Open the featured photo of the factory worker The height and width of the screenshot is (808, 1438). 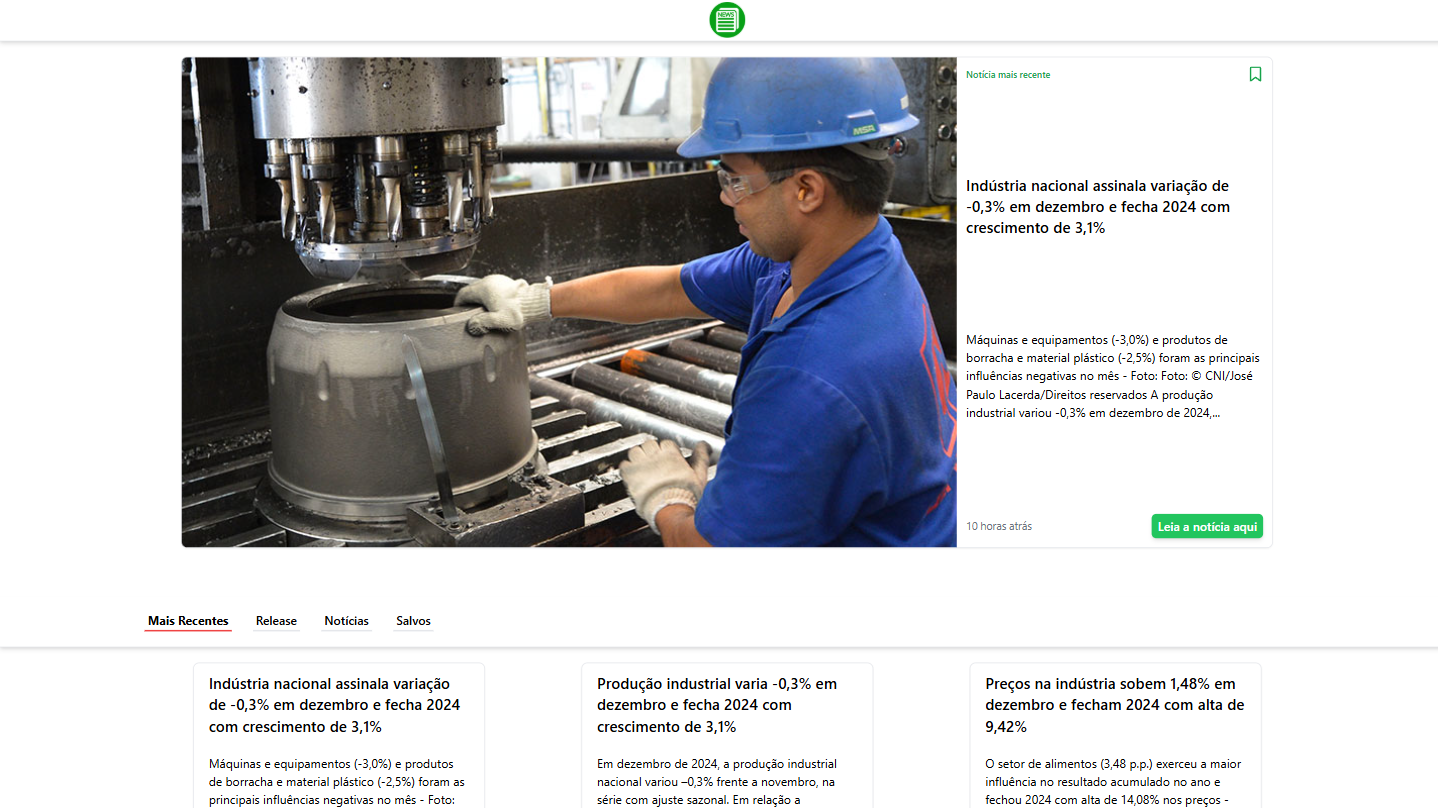tap(568, 302)
